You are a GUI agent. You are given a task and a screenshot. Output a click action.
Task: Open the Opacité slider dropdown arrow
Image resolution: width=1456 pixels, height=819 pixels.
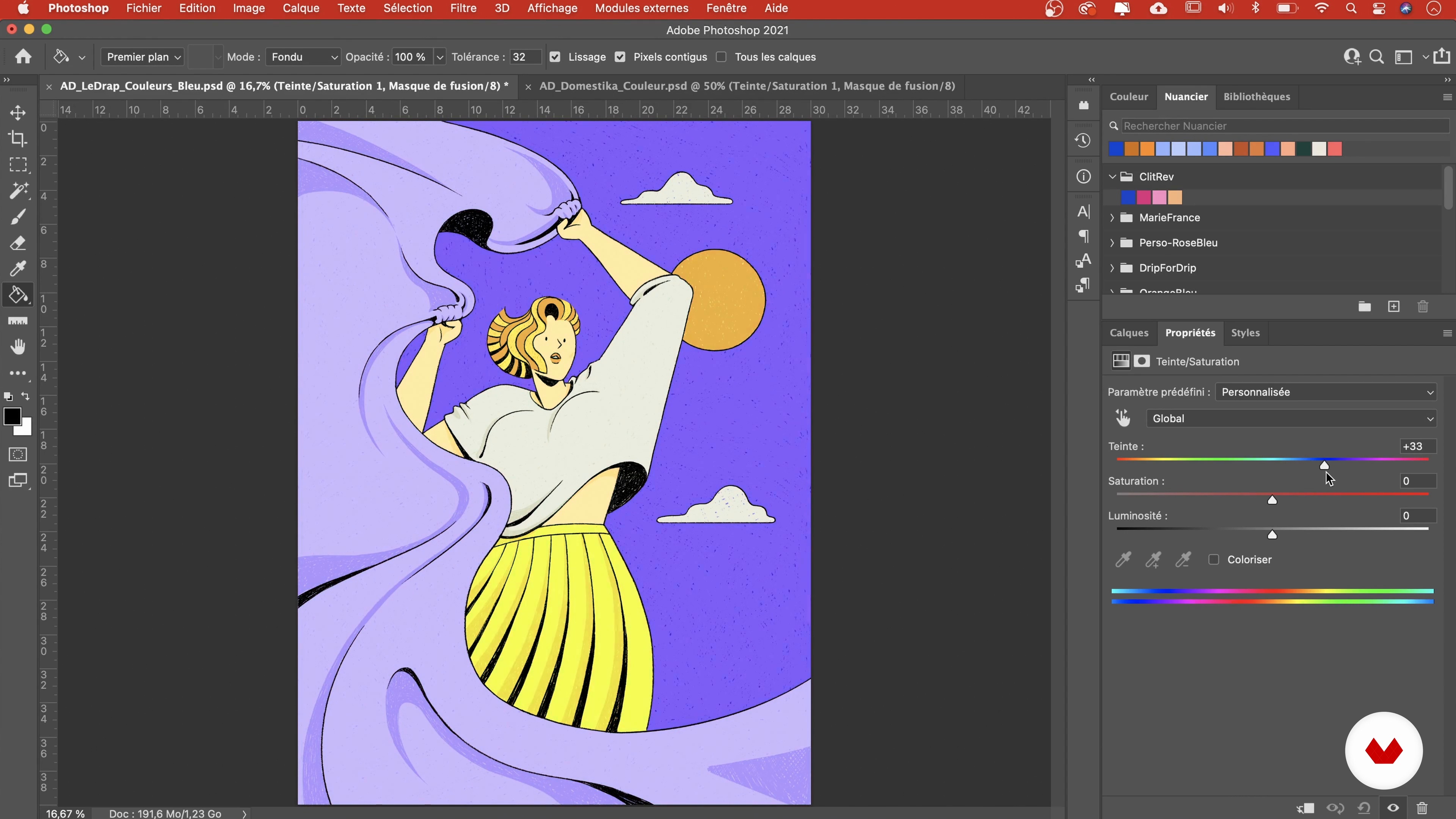pyautogui.click(x=440, y=56)
